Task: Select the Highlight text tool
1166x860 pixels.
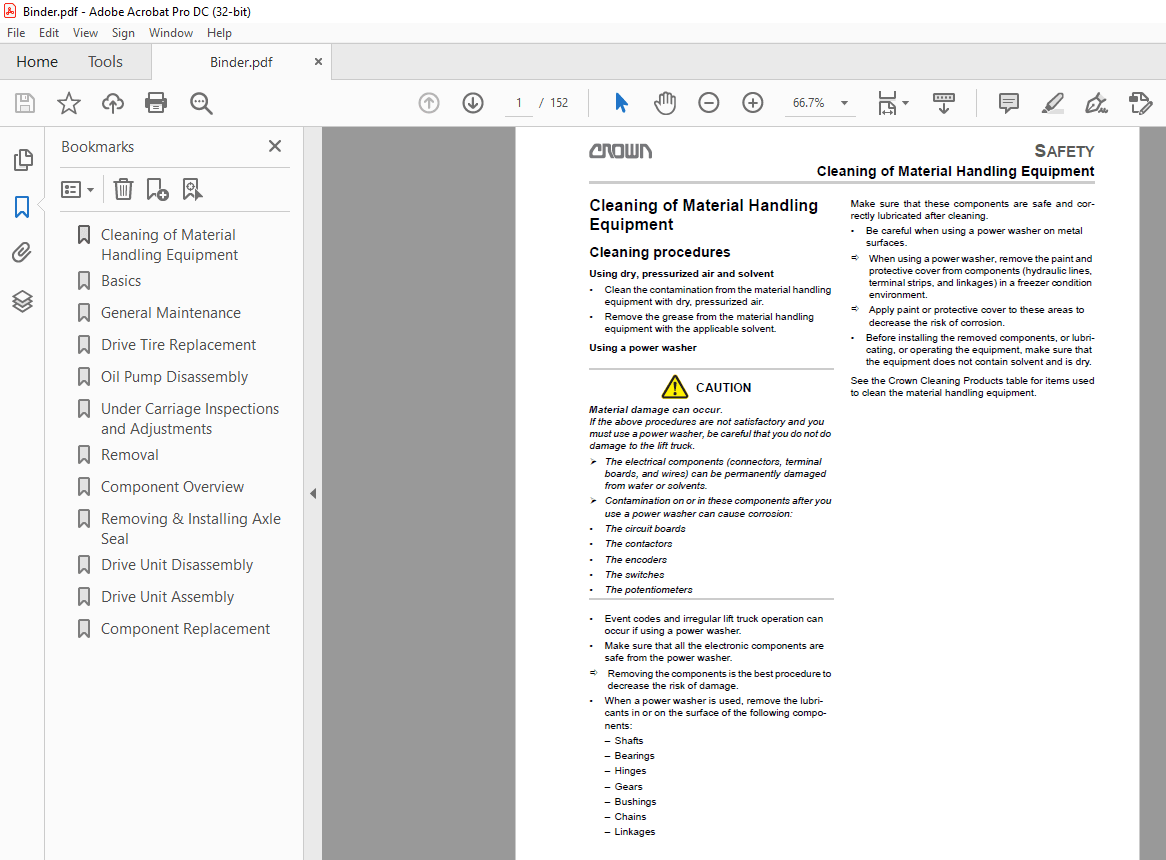Action: [1052, 103]
